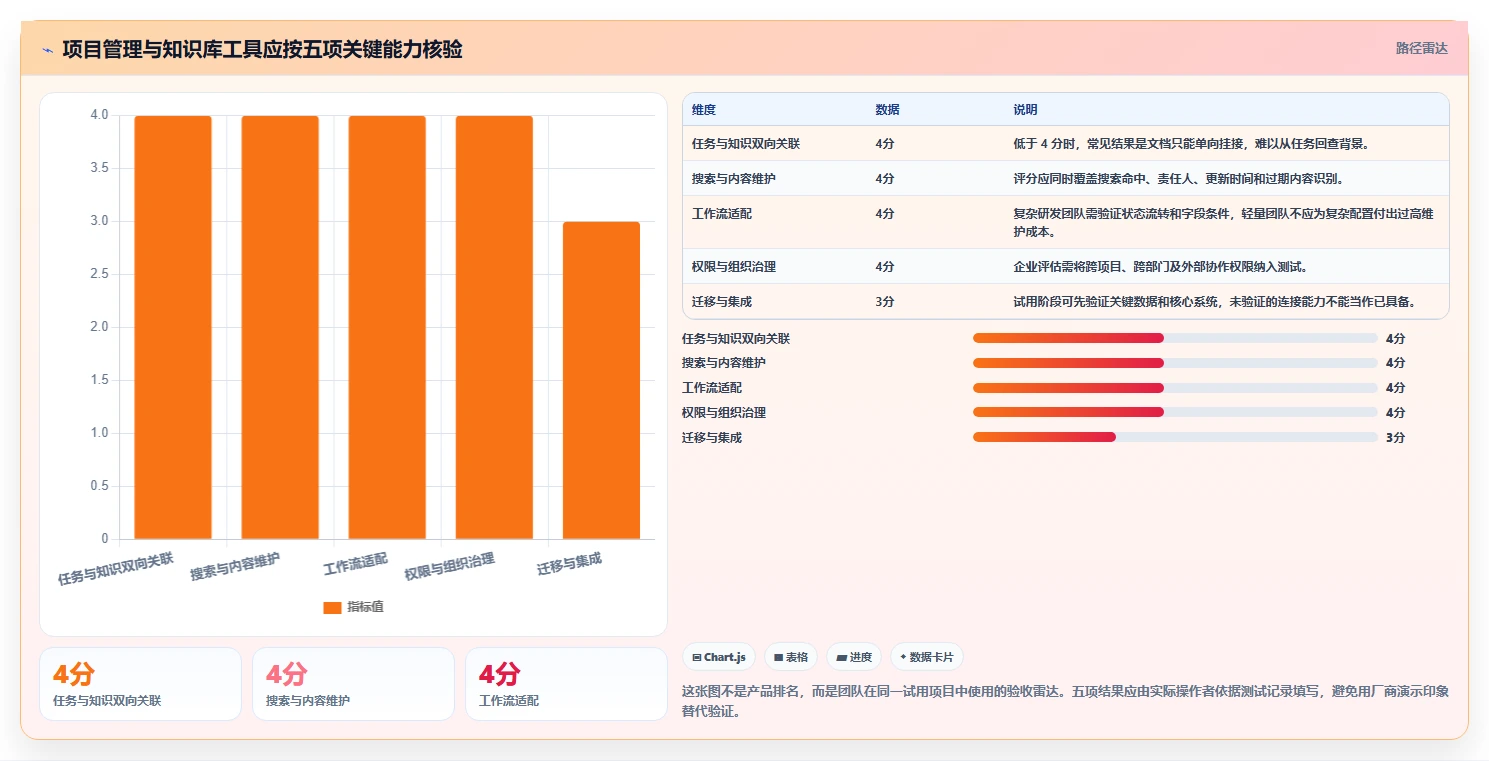Open the 工作流适配 data card

point(566,684)
